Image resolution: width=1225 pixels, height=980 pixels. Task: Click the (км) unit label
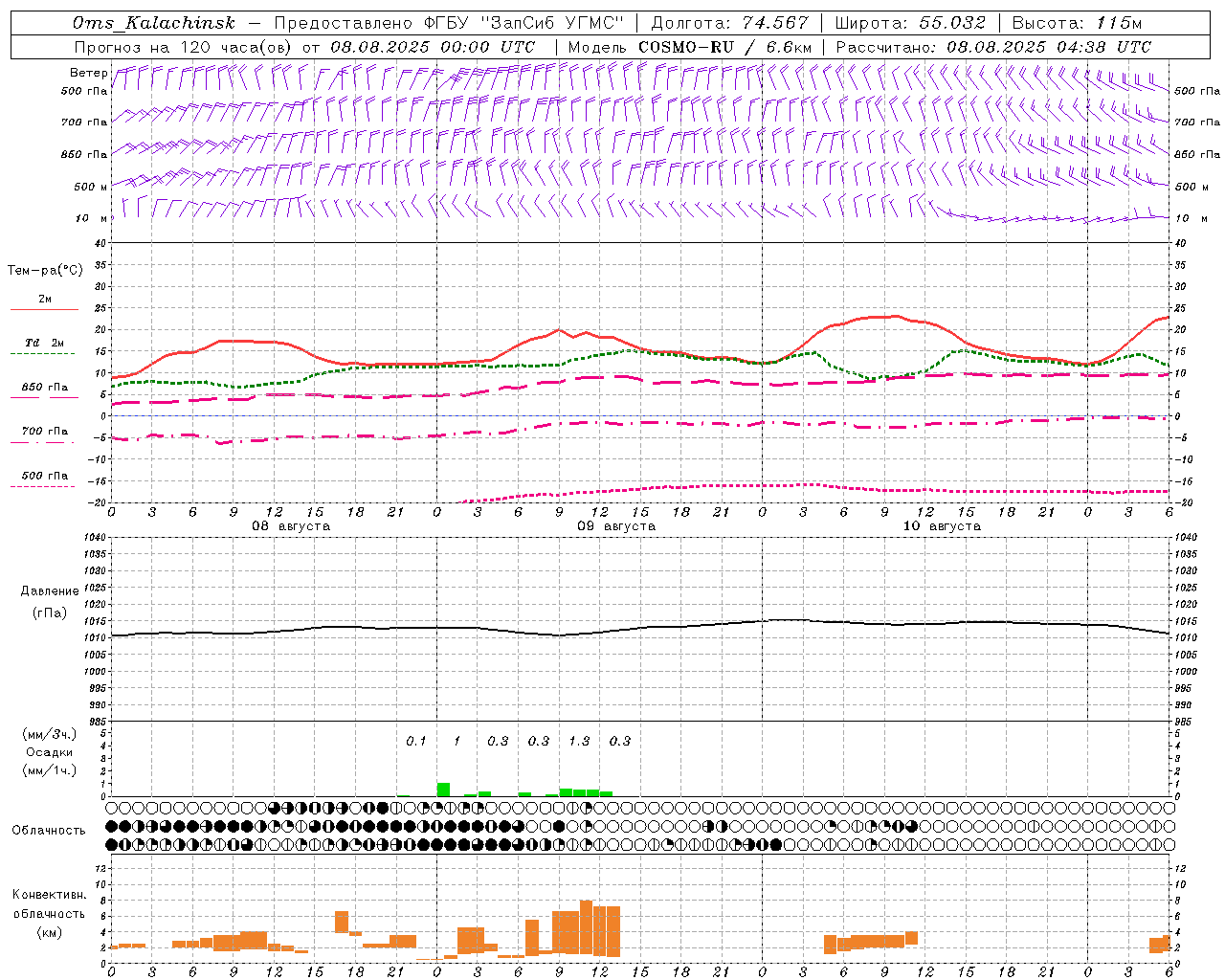(x=49, y=931)
